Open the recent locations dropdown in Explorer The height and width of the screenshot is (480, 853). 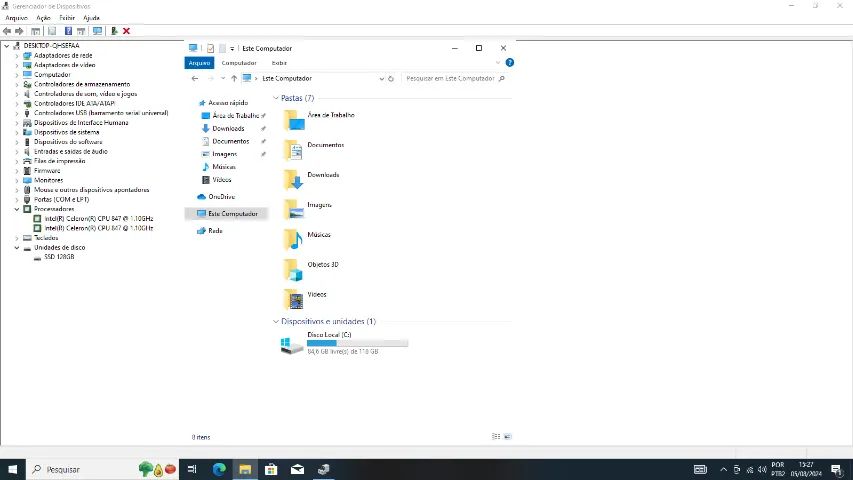[x=223, y=78]
